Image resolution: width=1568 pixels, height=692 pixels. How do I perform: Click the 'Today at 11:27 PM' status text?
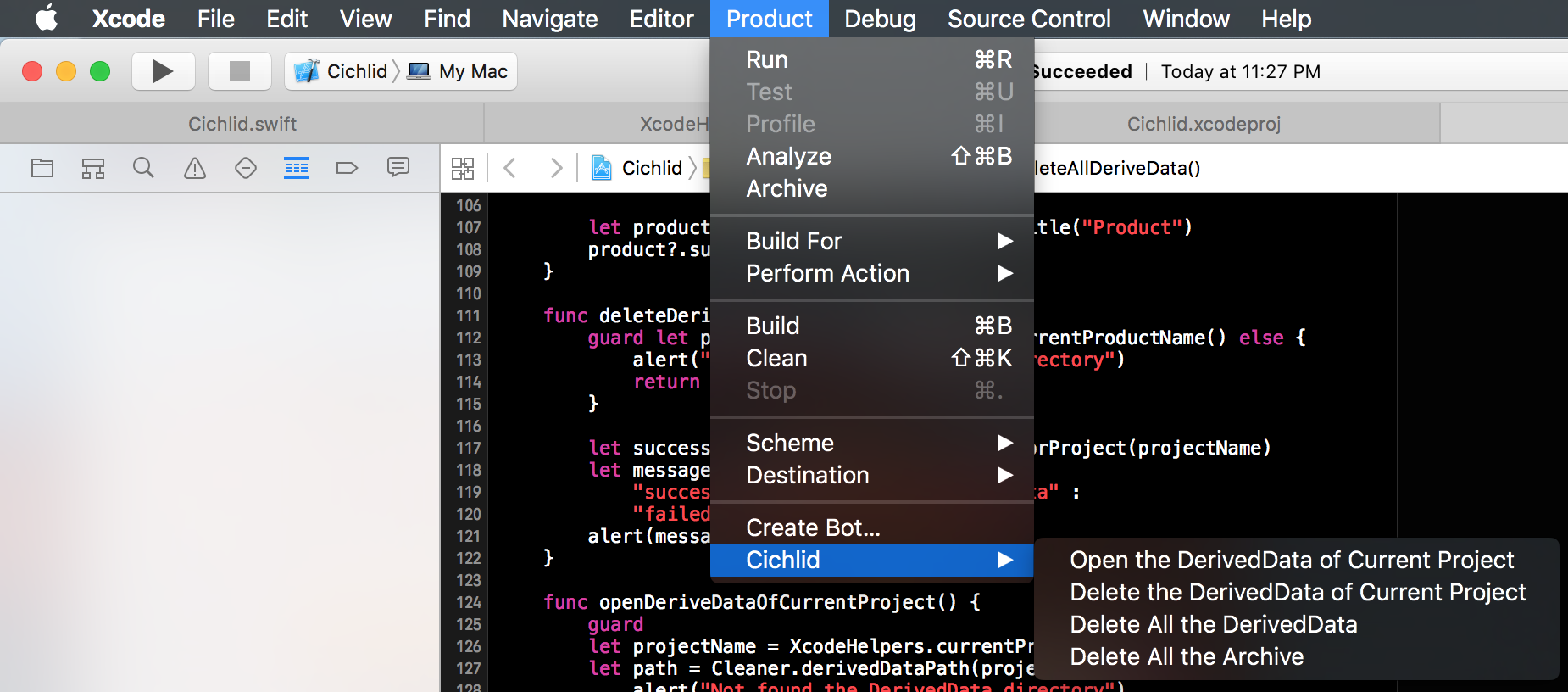(x=1241, y=71)
